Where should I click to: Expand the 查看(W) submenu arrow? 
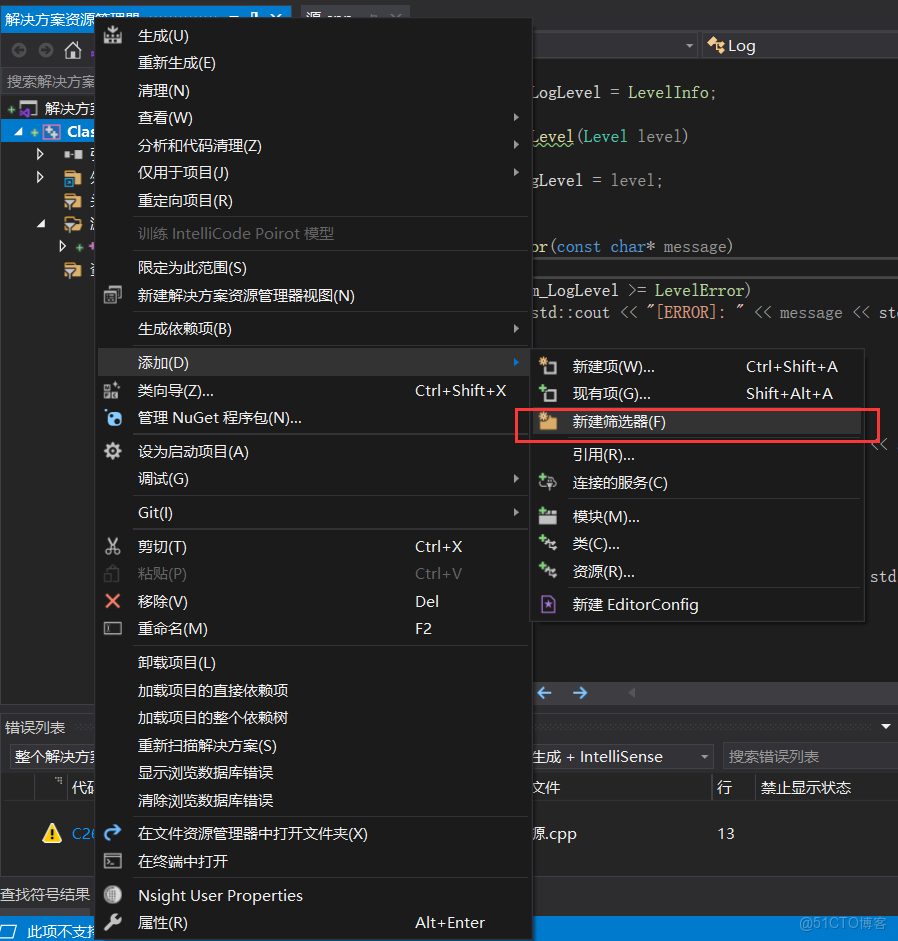(517, 117)
